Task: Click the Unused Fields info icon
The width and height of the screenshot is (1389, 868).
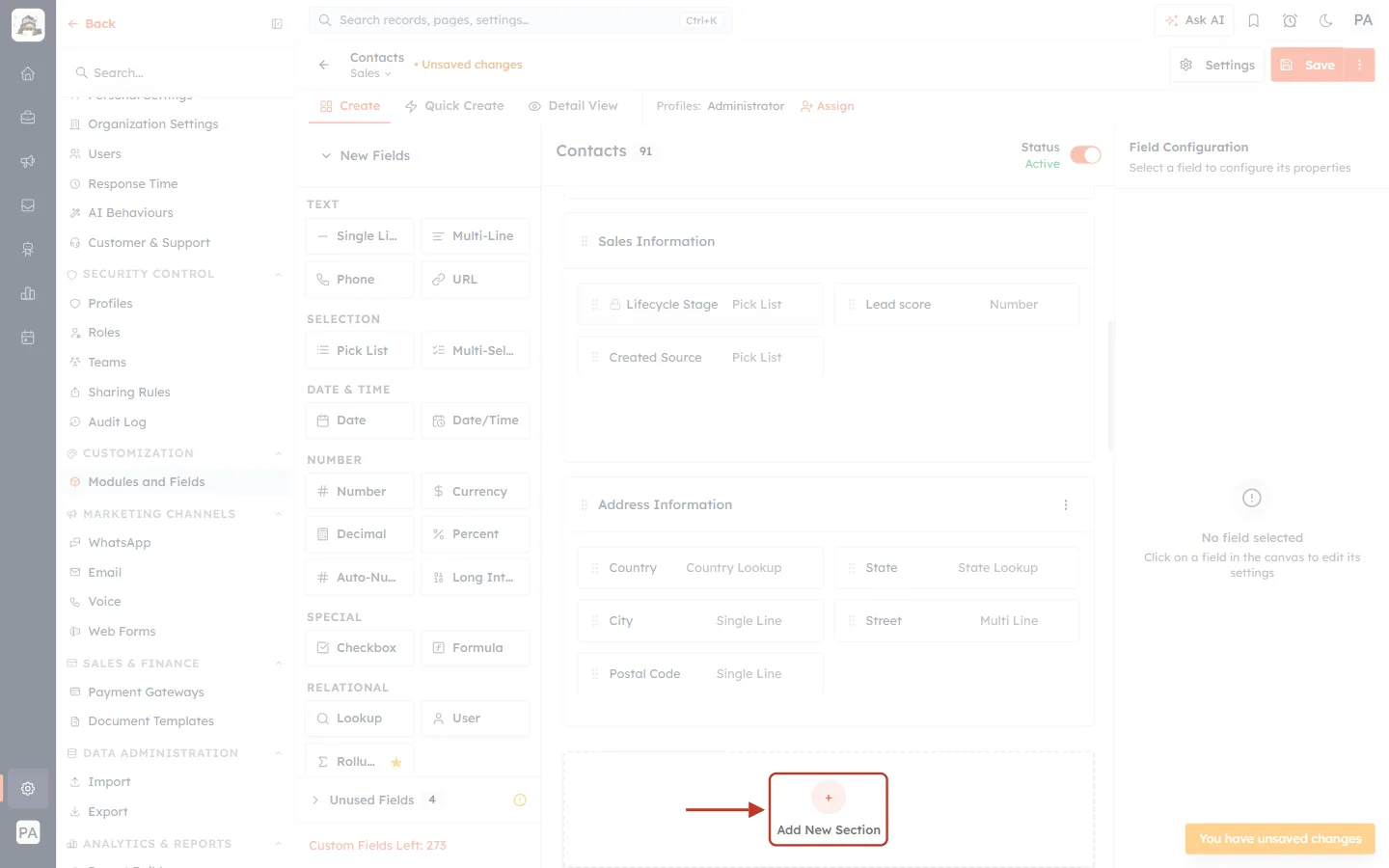Action: [520, 800]
